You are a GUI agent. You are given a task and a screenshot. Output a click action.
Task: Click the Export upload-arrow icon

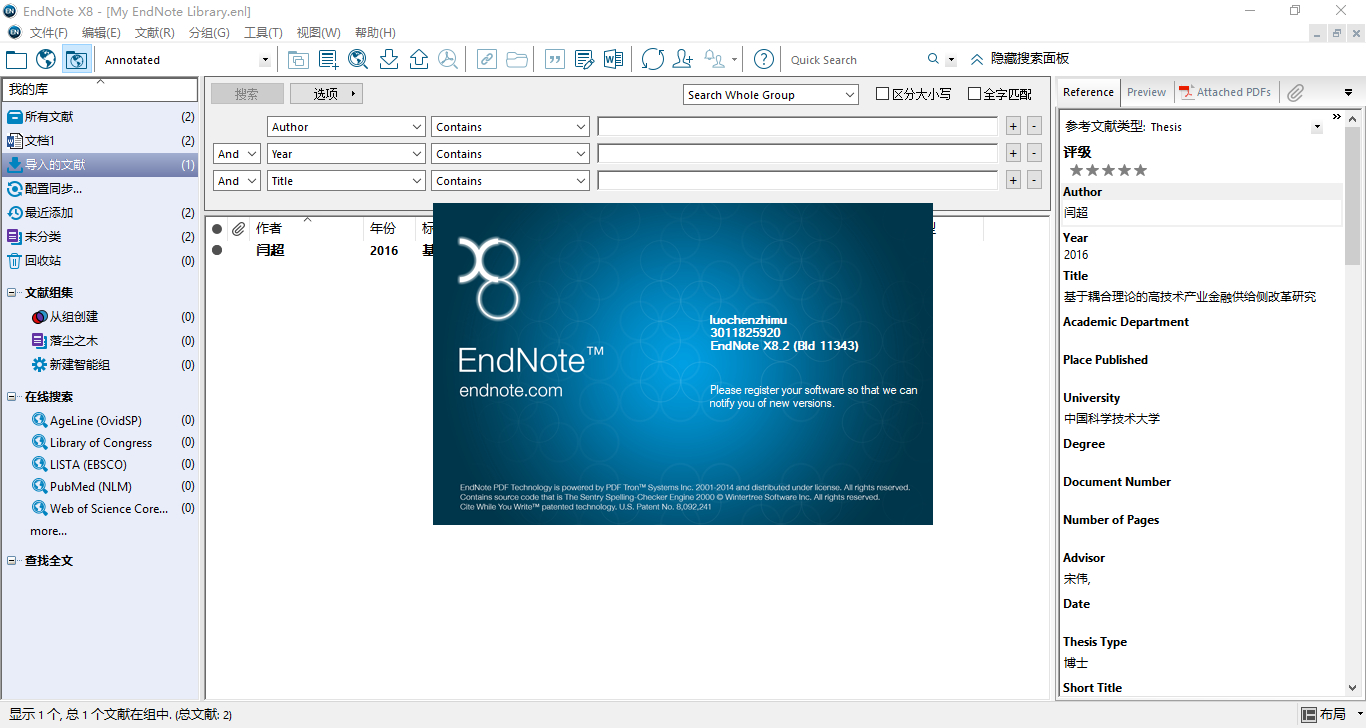tap(419, 60)
